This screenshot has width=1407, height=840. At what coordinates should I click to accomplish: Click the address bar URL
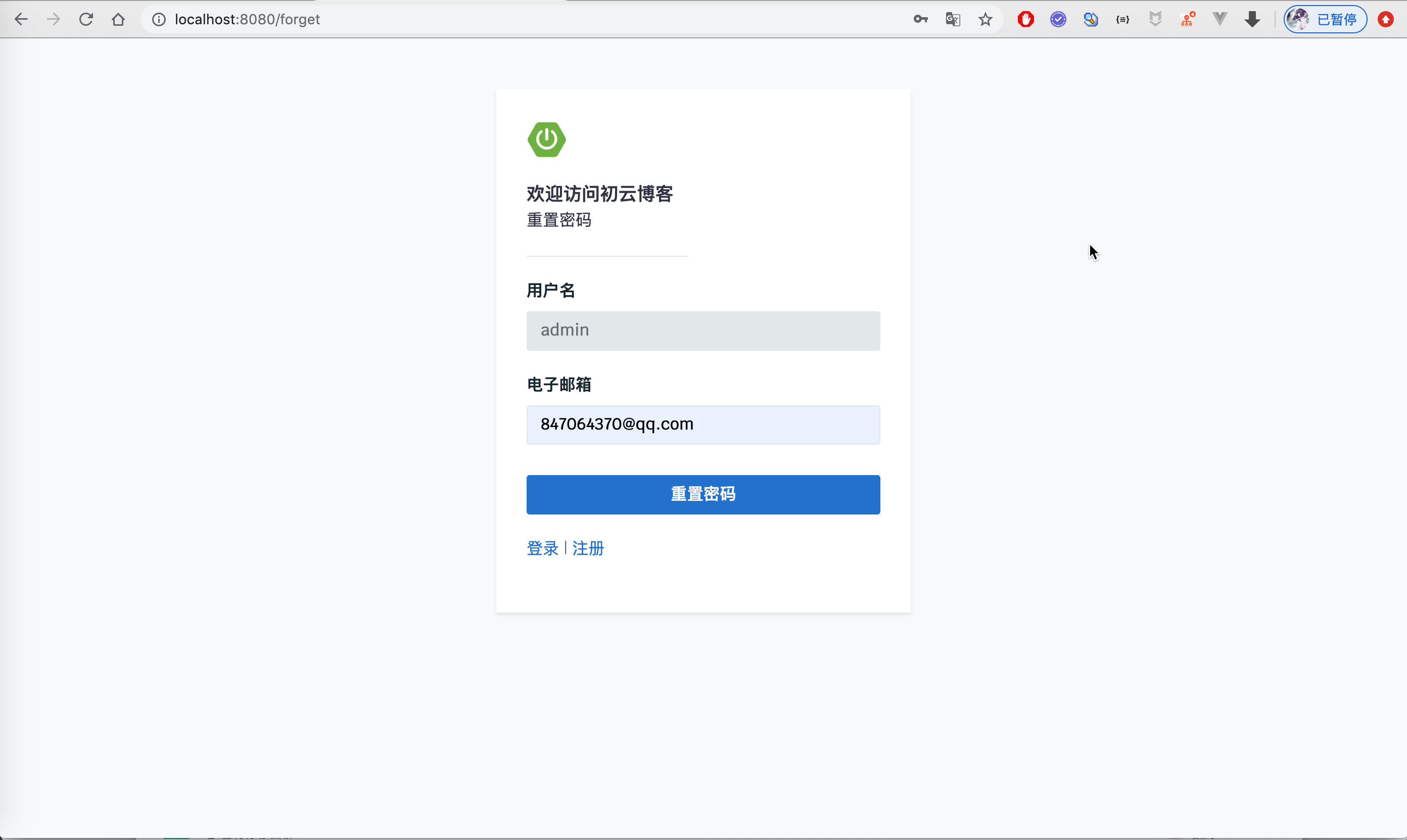coord(247,19)
